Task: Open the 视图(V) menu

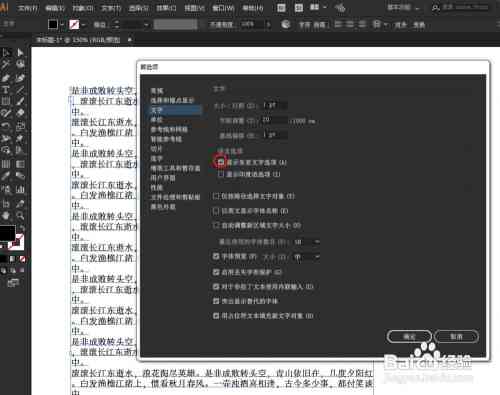Action: (194, 7)
